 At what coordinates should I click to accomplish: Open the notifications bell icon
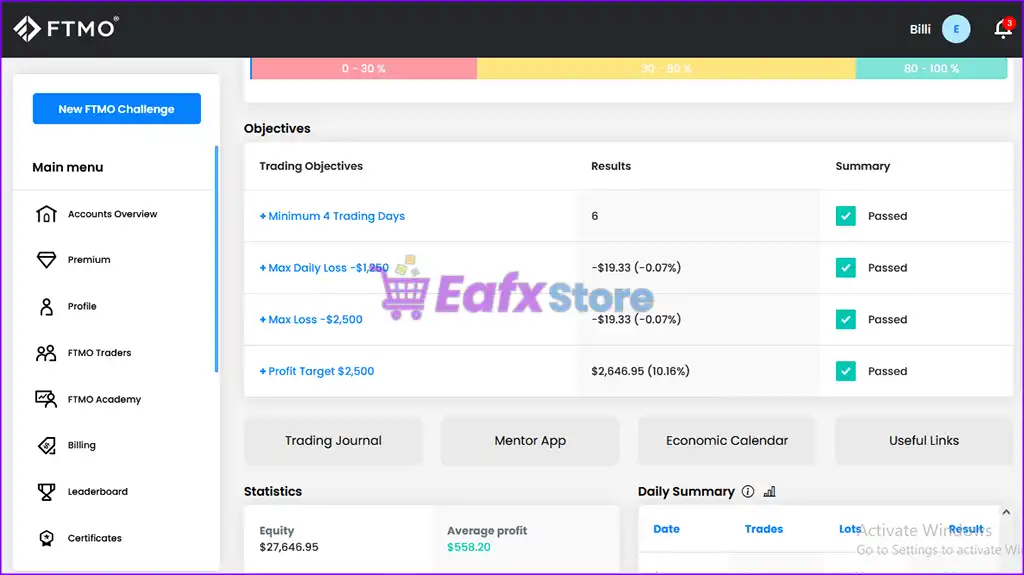1003,29
